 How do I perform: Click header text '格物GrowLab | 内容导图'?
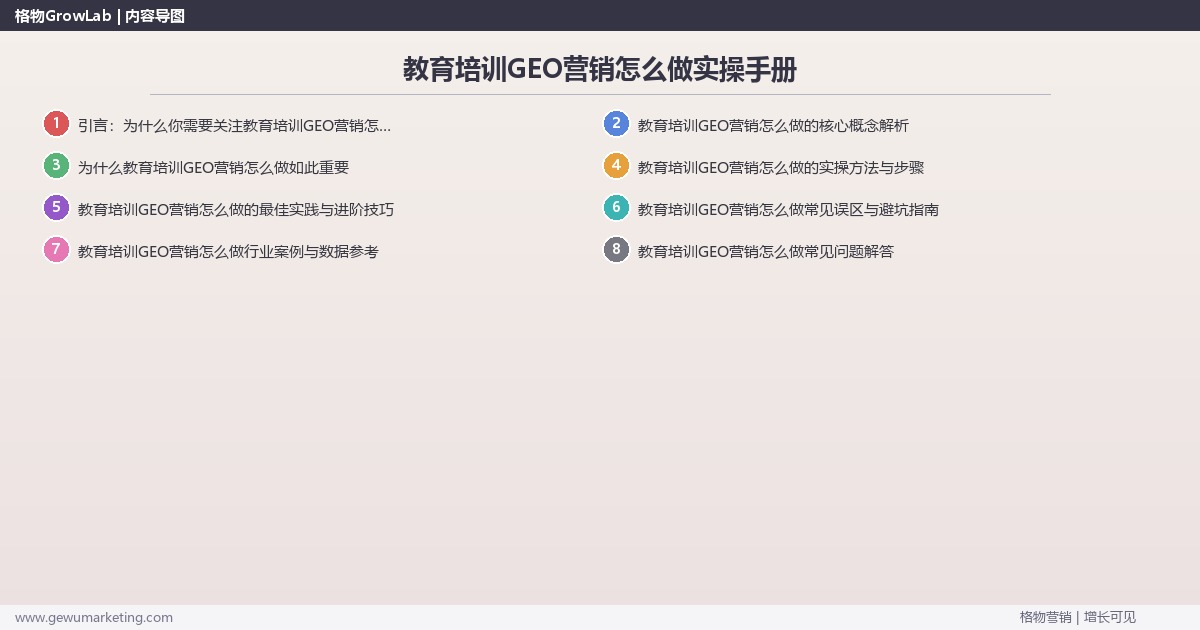100,16
